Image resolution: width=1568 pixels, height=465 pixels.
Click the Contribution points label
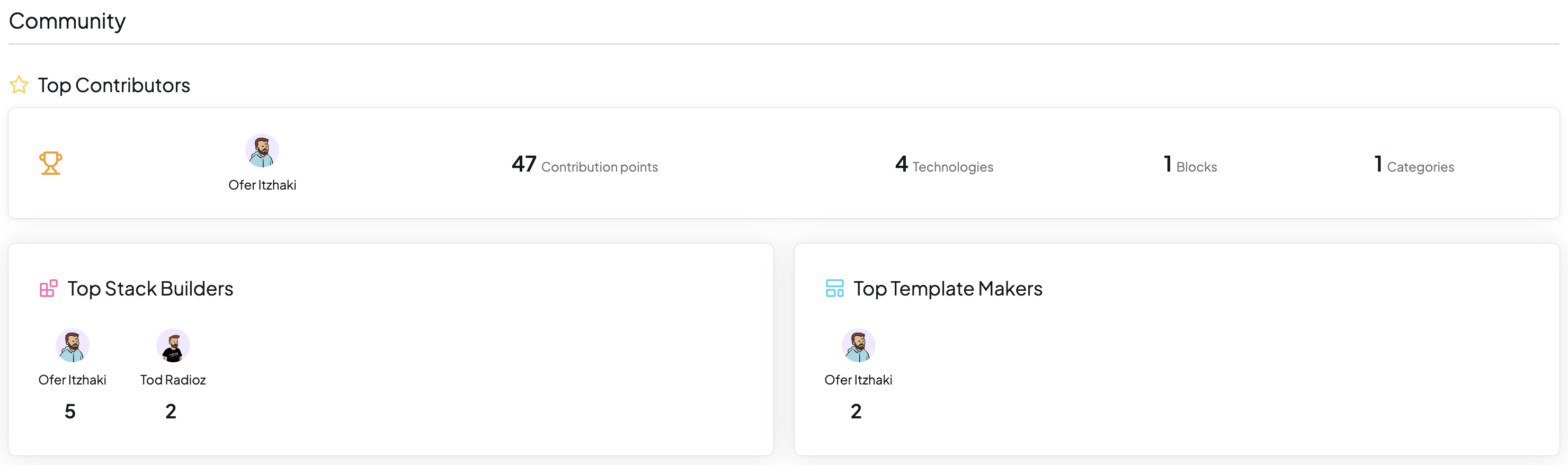point(600,167)
